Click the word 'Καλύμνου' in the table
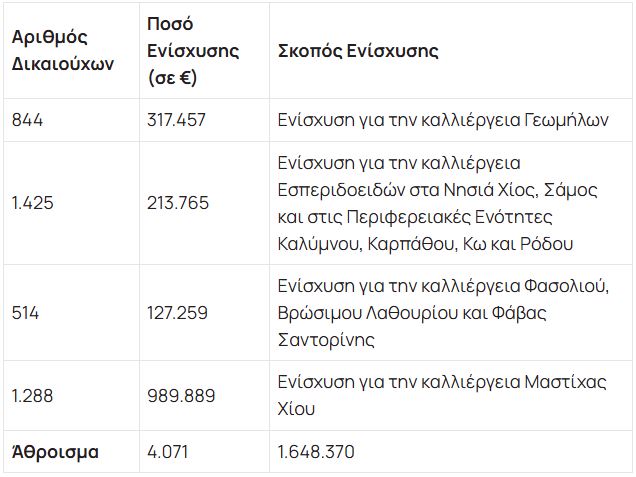The image size is (636, 477). 320,244
